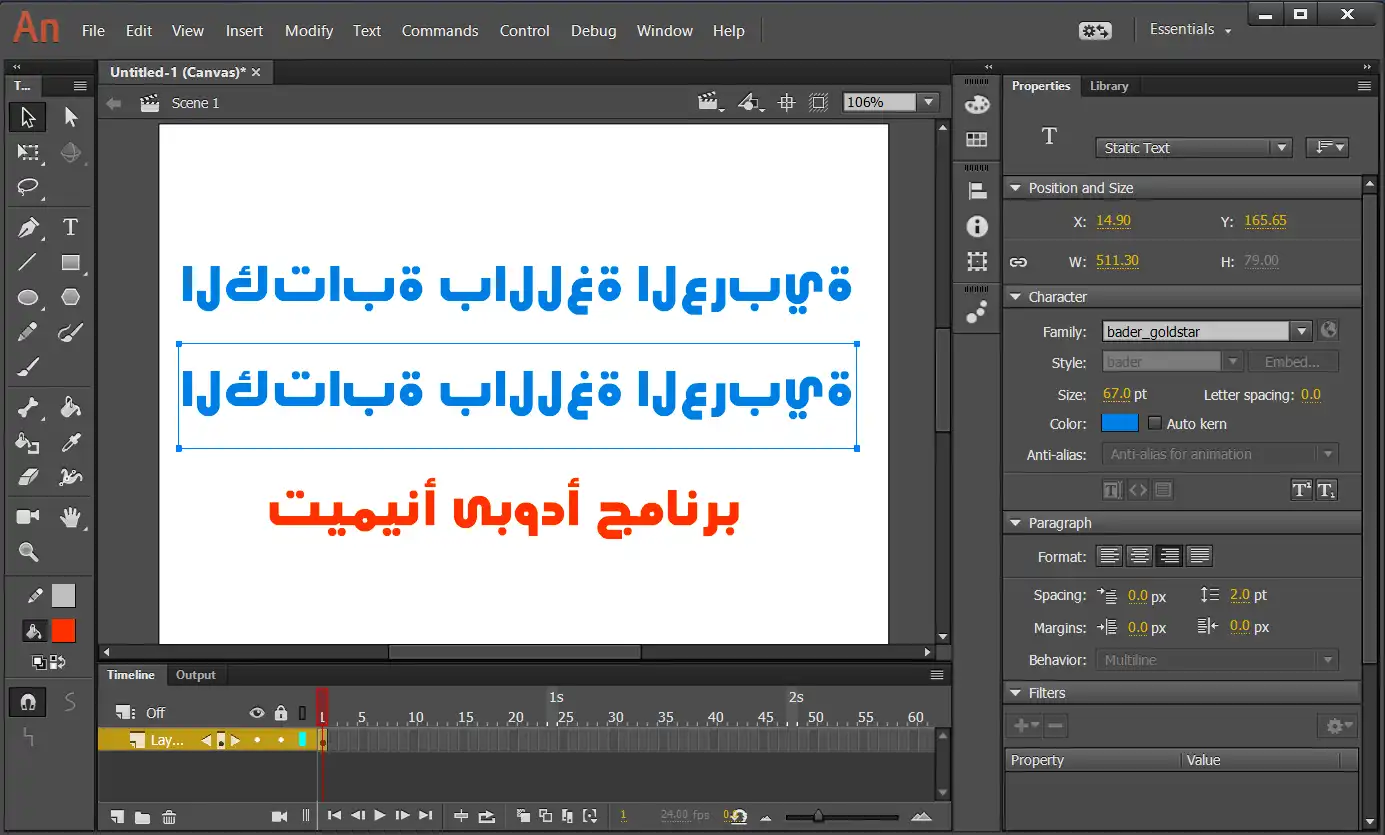The width and height of the screenshot is (1385, 835).
Task: Align paragraph text to center
Action: click(1138, 556)
